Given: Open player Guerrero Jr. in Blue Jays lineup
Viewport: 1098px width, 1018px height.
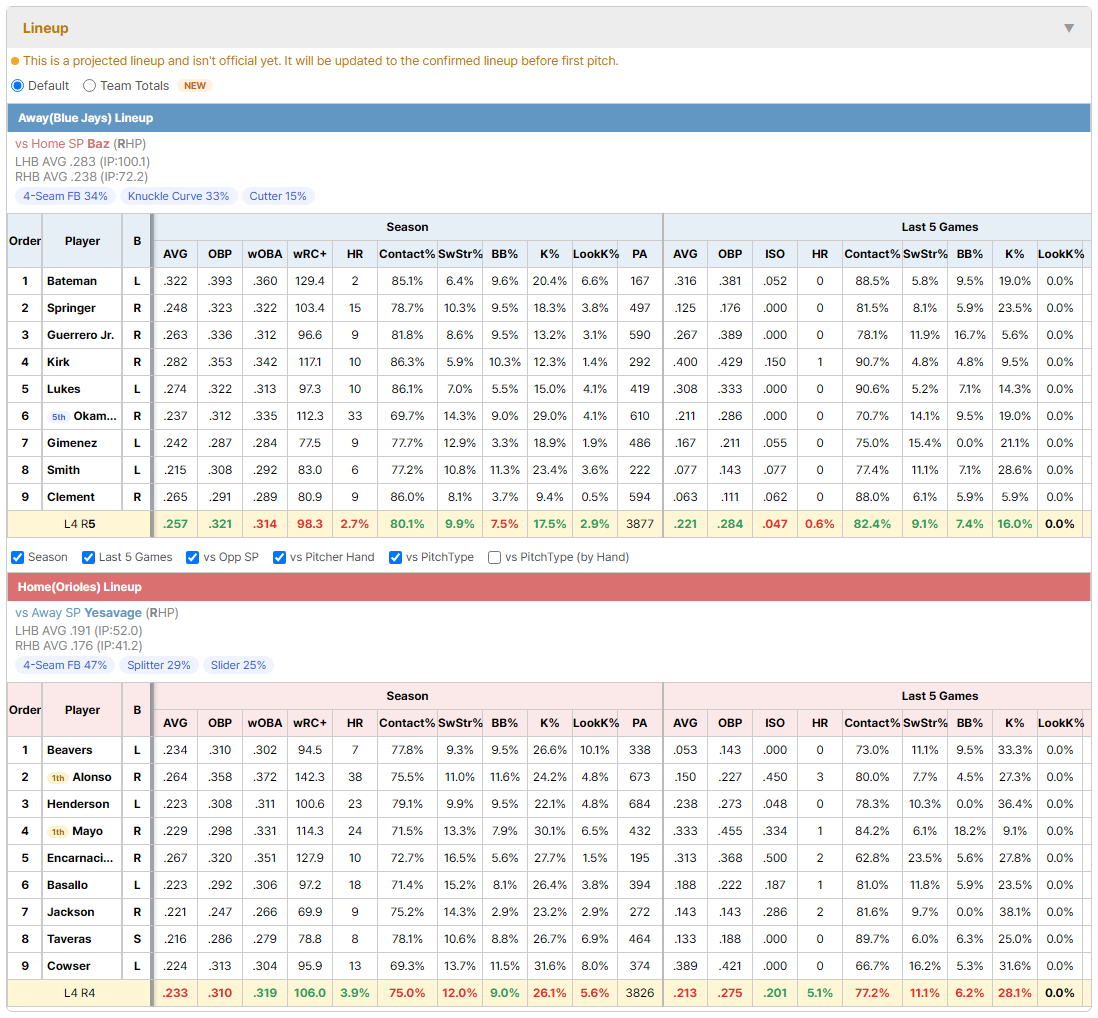Looking at the screenshot, I should click(81, 335).
